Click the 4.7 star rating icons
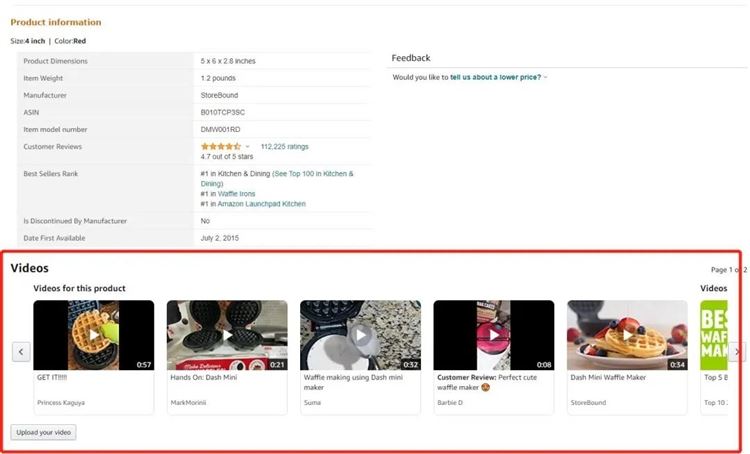750x454 pixels. click(221, 146)
